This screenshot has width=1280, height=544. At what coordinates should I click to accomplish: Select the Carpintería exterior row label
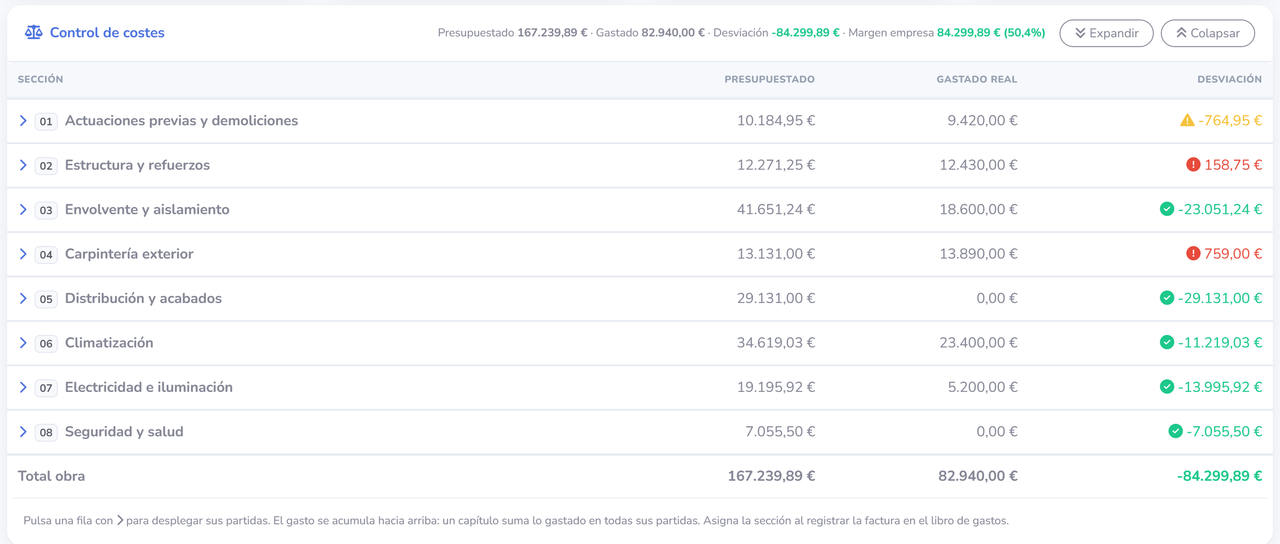pyautogui.click(x=129, y=254)
